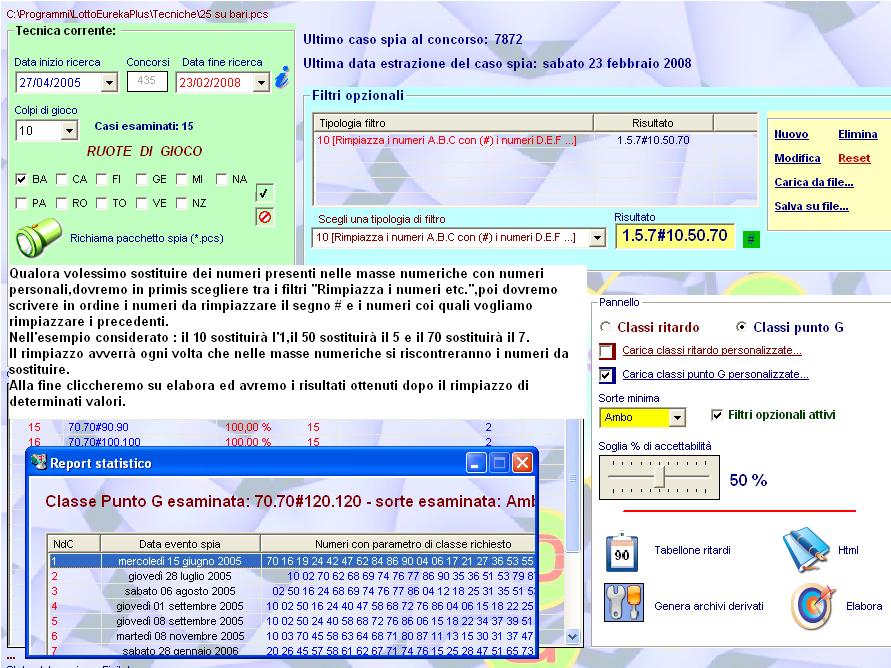The image size is (891, 668).
Task: Click the Tipologia filtro column header
Action: [x=453, y=123]
